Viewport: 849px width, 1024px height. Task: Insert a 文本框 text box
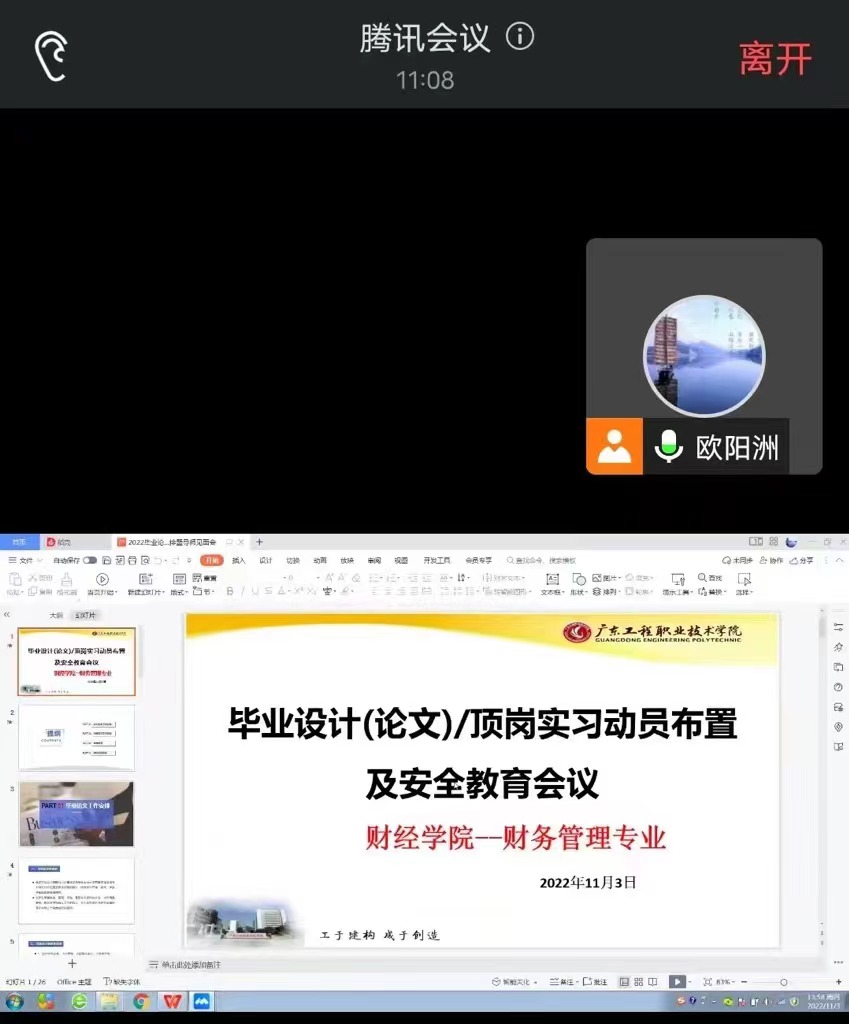[x=552, y=579]
